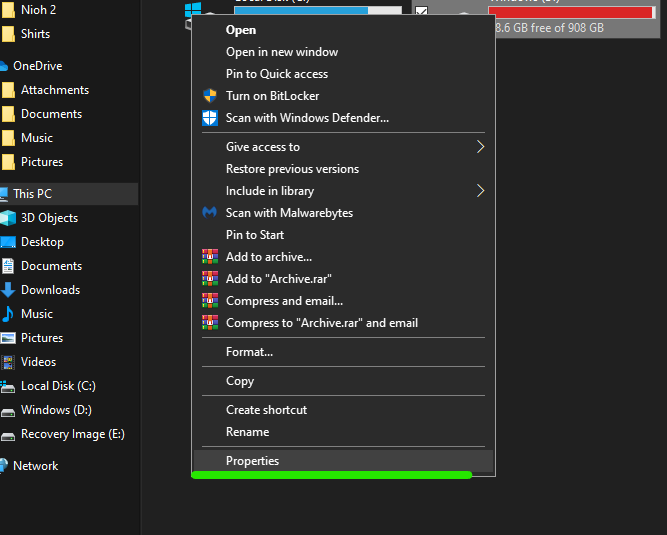Click WinRAR icon beside Compress to "Archive.rar" and email
This screenshot has height=535, width=667.
210,323
